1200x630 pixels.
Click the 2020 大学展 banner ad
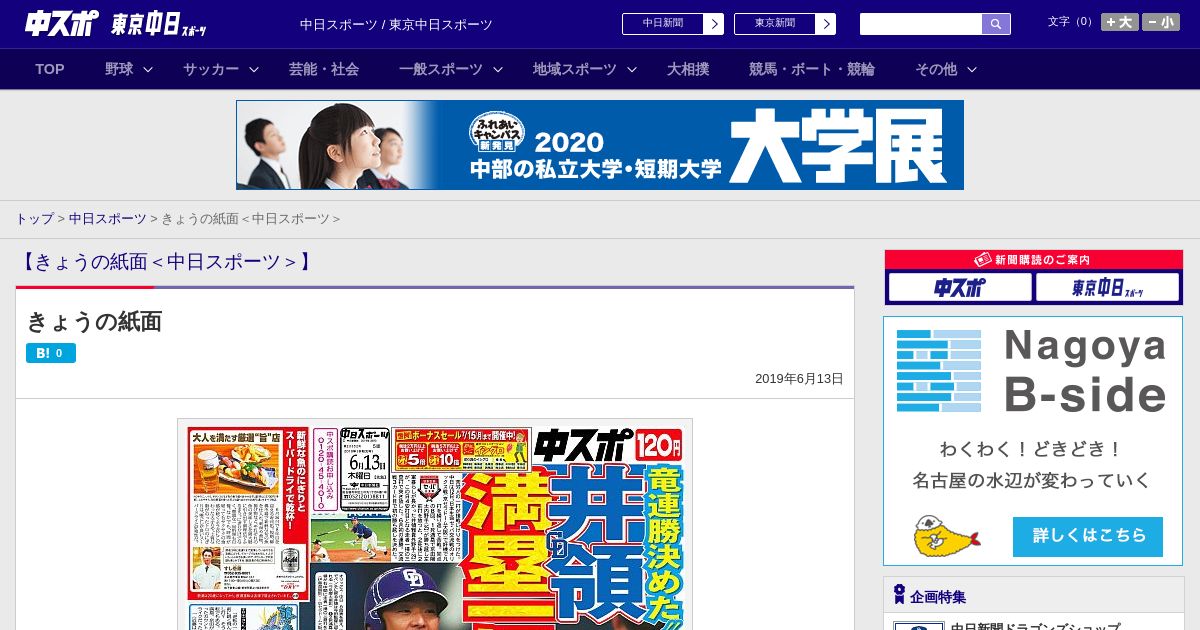pos(600,145)
